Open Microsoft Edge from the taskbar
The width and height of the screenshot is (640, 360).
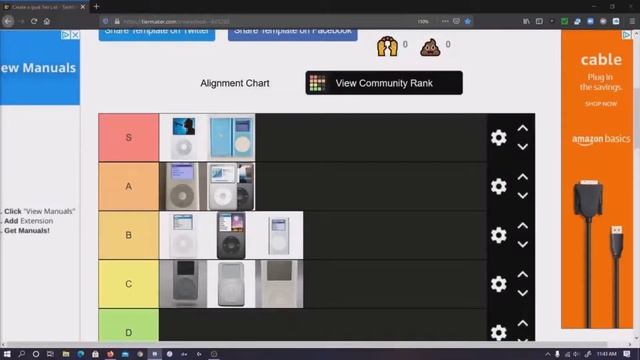point(80,354)
